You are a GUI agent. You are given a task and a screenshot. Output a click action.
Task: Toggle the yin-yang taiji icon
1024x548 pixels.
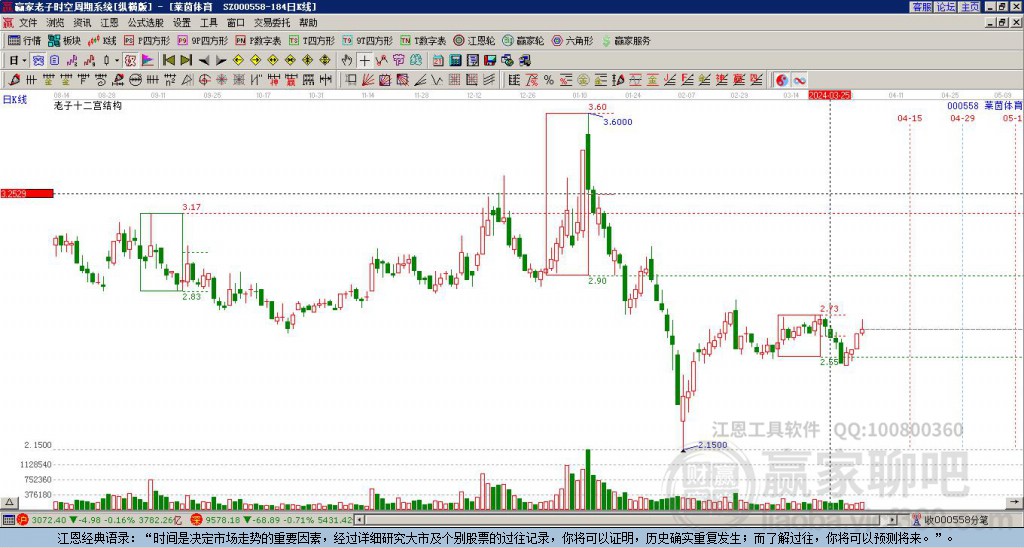coord(782,80)
